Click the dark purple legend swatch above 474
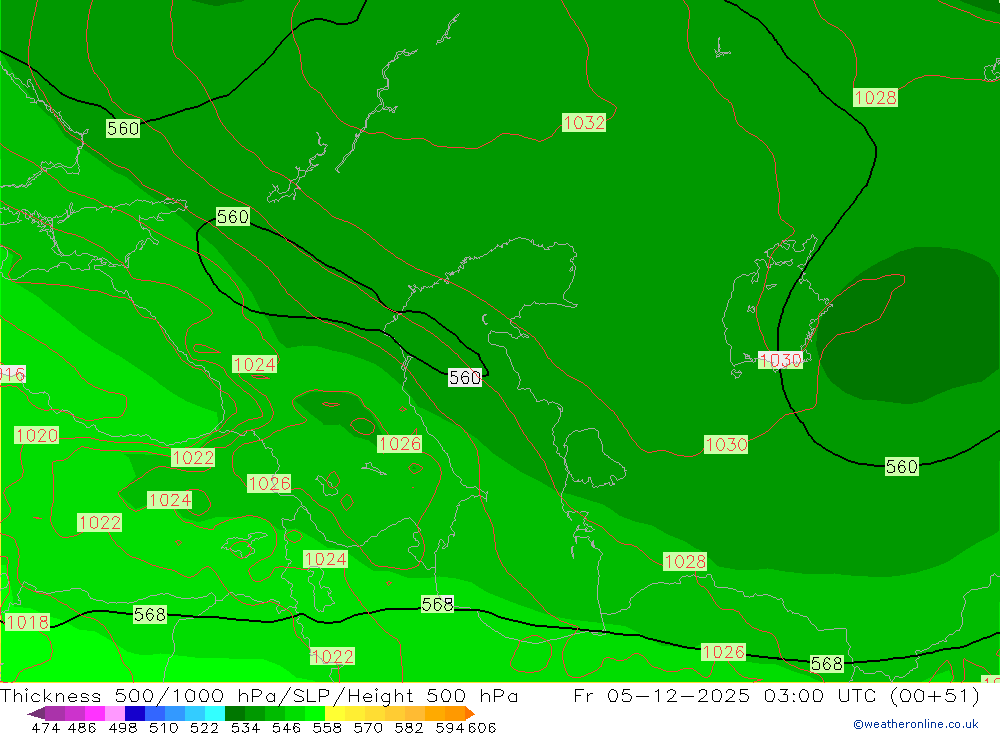1000x733 pixels. pos(38,713)
